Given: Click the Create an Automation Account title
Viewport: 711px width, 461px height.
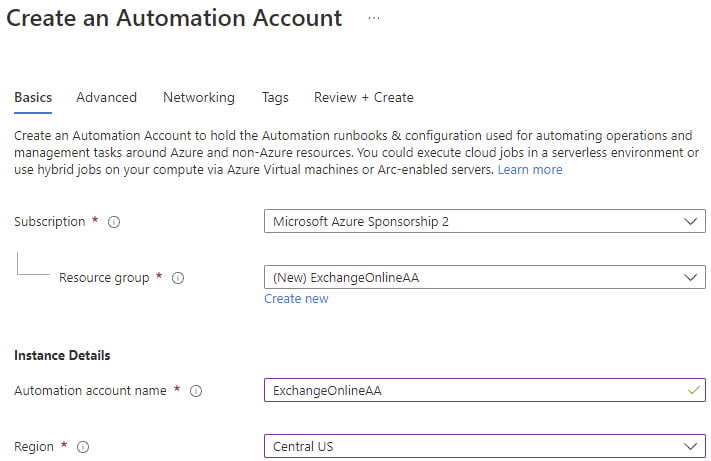Looking at the screenshot, I should pyautogui.click(x=174, y=19).
